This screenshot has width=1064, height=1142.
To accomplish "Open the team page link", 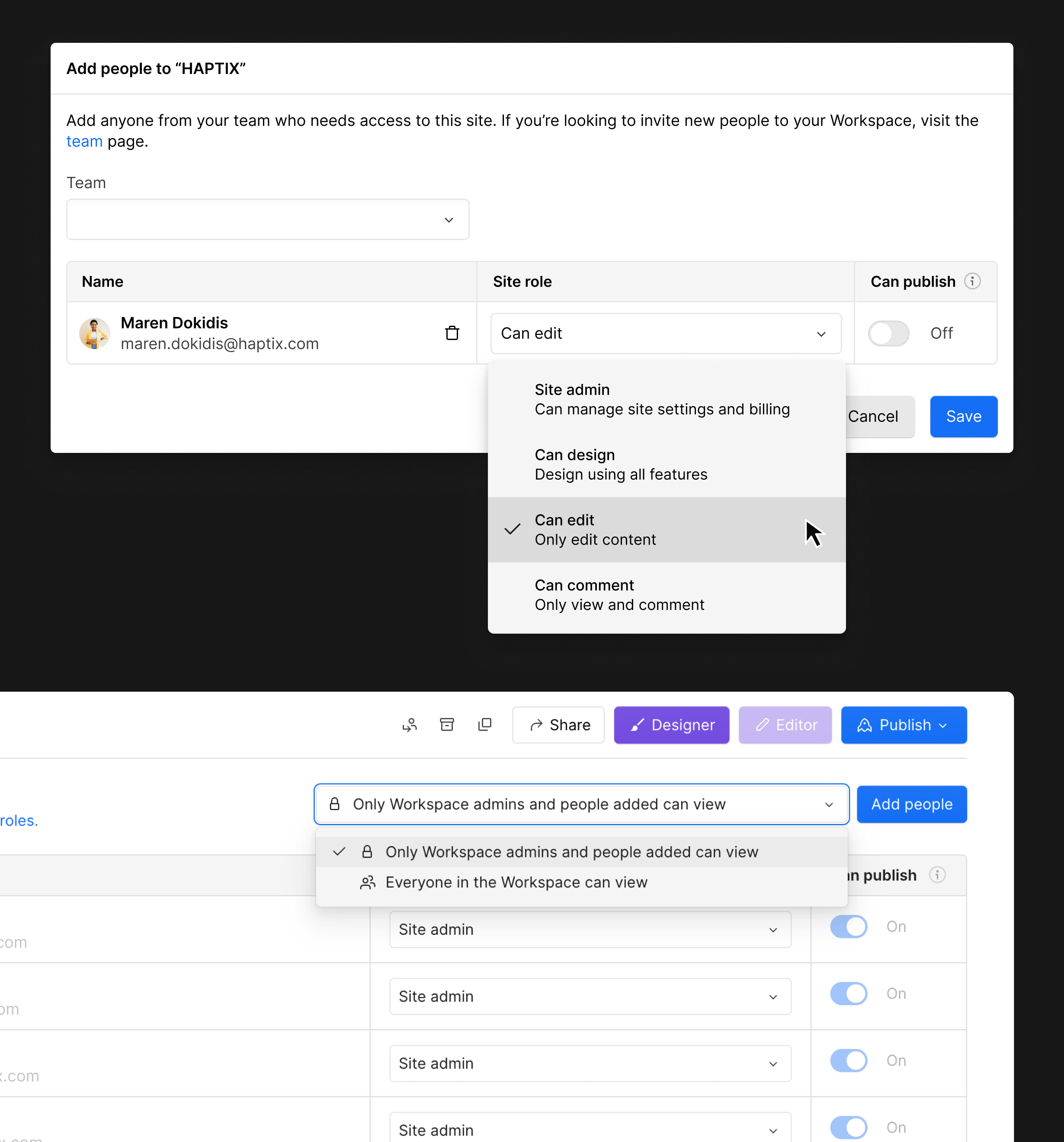I will pos(84,141).
